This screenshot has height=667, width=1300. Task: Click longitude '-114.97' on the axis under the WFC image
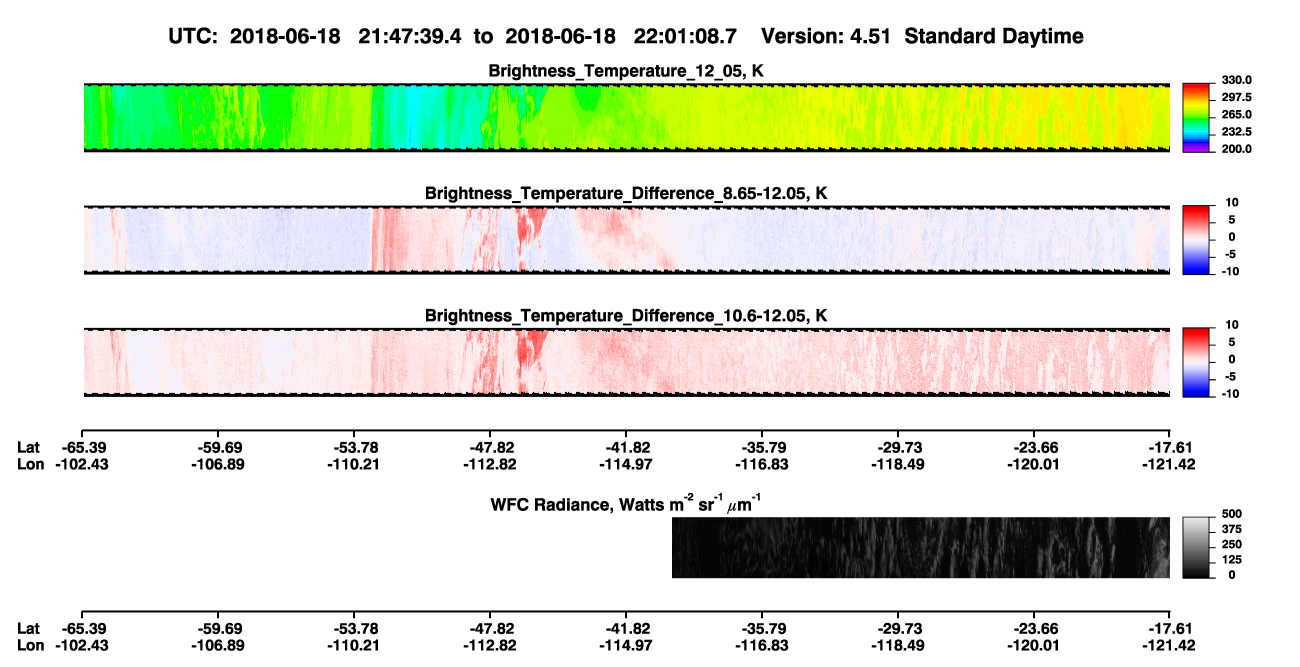click(626, 644)
